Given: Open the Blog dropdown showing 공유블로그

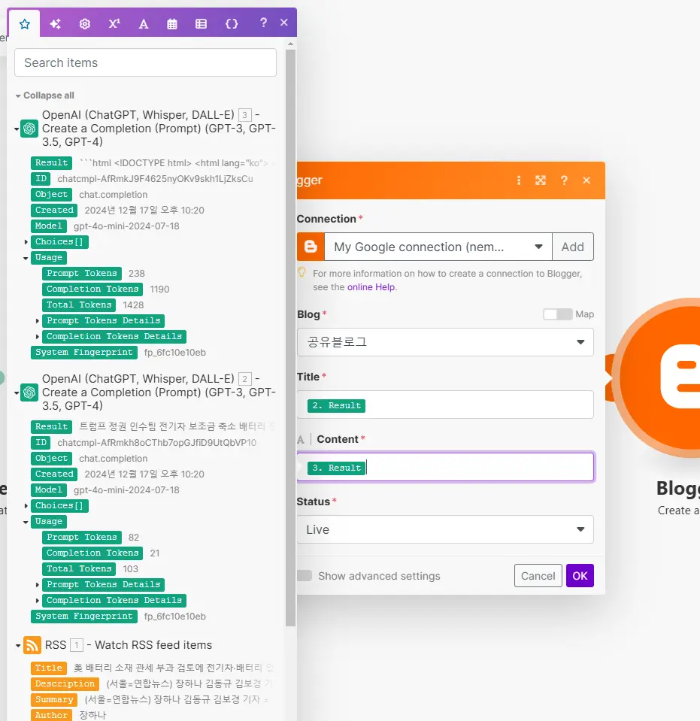Looking at the screenshot, I should pyautogui.click(x=445, y=342).
